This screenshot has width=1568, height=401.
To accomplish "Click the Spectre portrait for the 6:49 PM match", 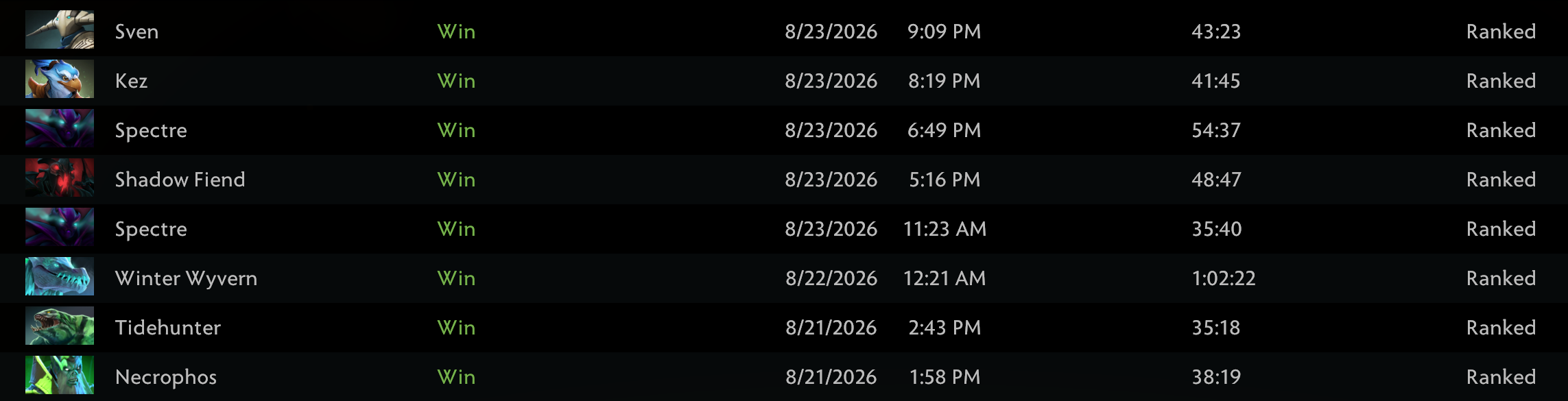I will click(60, 128).
